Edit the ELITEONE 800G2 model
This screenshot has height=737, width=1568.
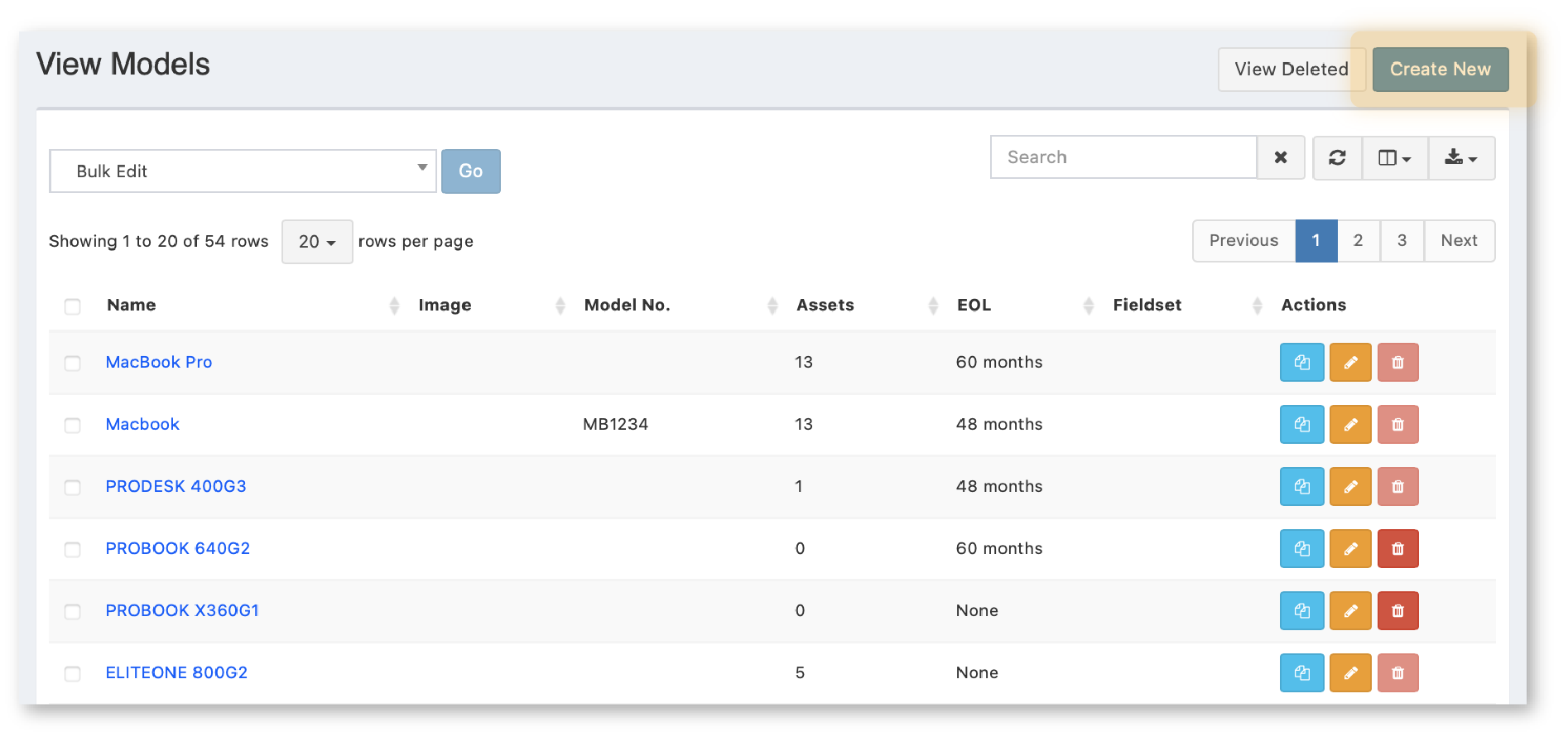click(x=1349, y=673)
